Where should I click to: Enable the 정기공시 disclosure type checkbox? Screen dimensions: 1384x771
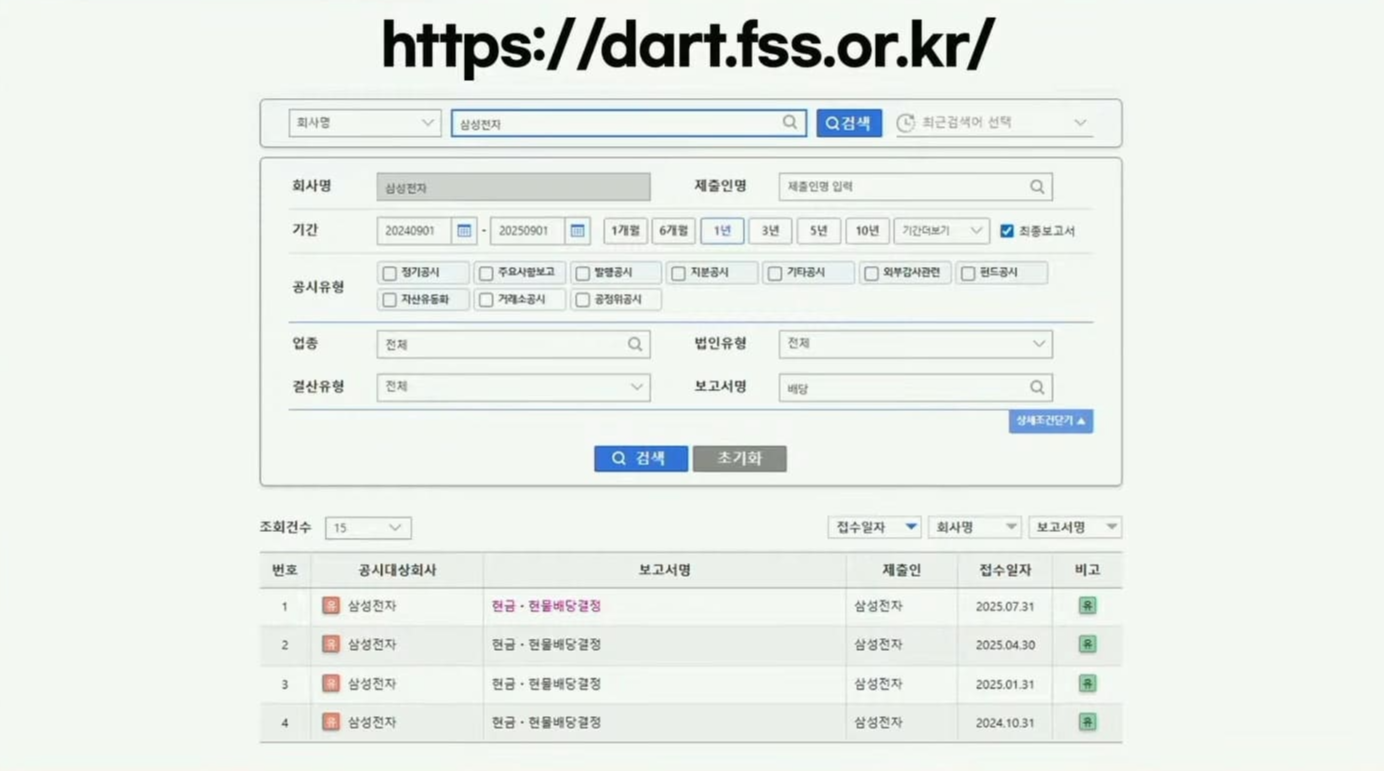click(x=389, y=271)
